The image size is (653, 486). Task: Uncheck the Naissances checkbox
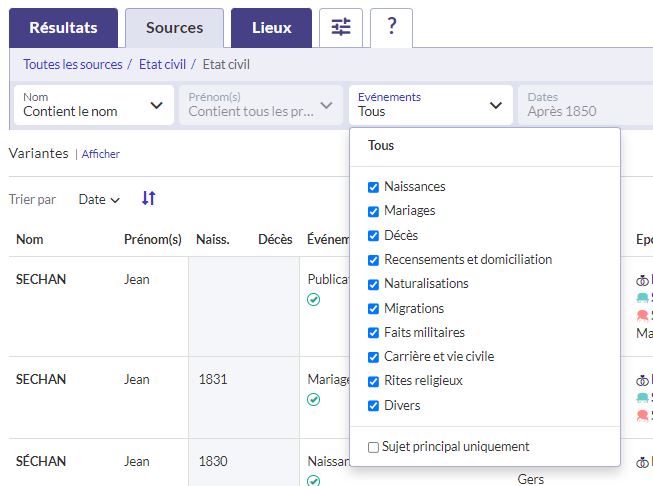point(374,187)
